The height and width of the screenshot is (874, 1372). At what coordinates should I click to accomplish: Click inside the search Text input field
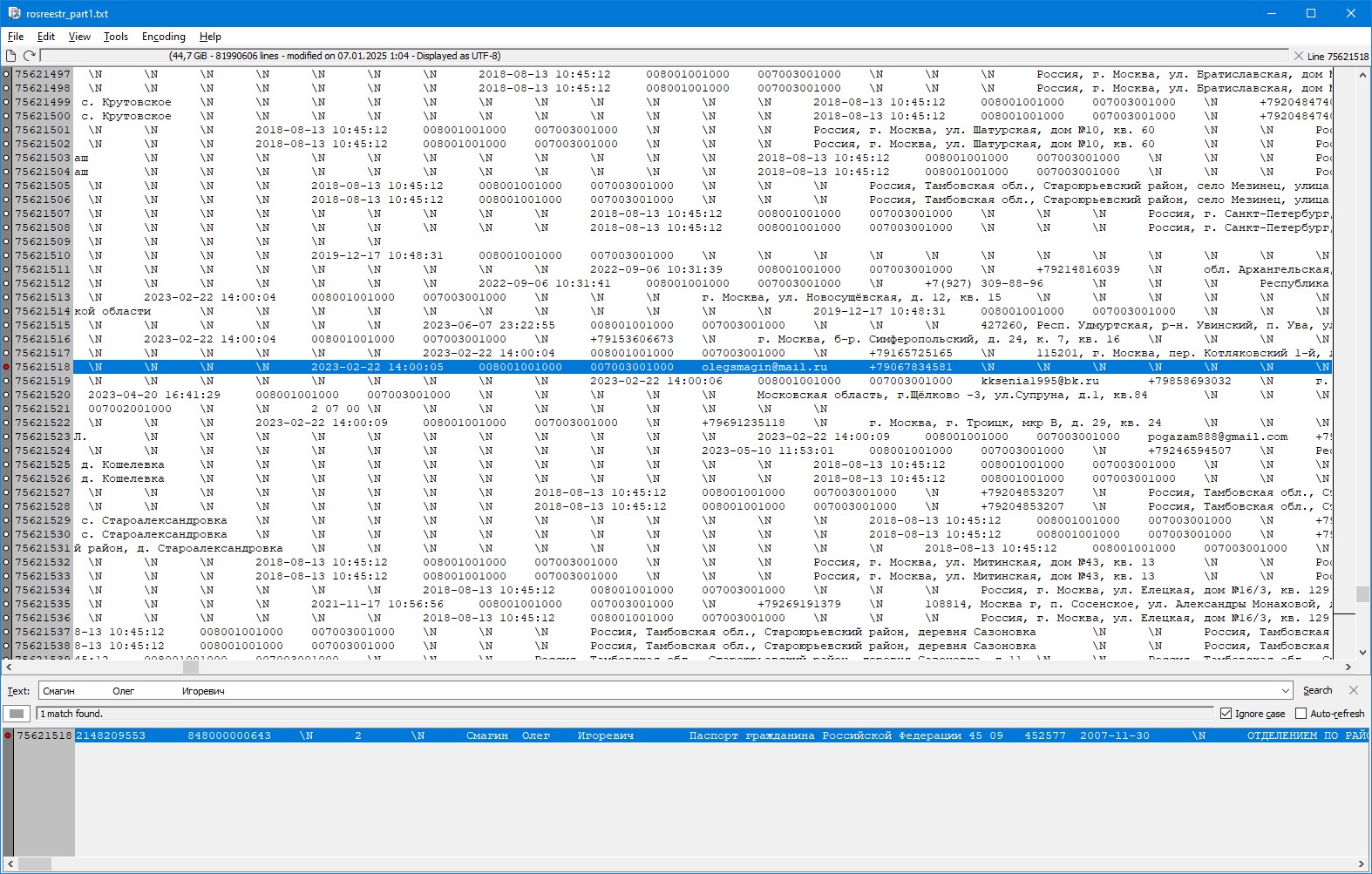(662, 691)
